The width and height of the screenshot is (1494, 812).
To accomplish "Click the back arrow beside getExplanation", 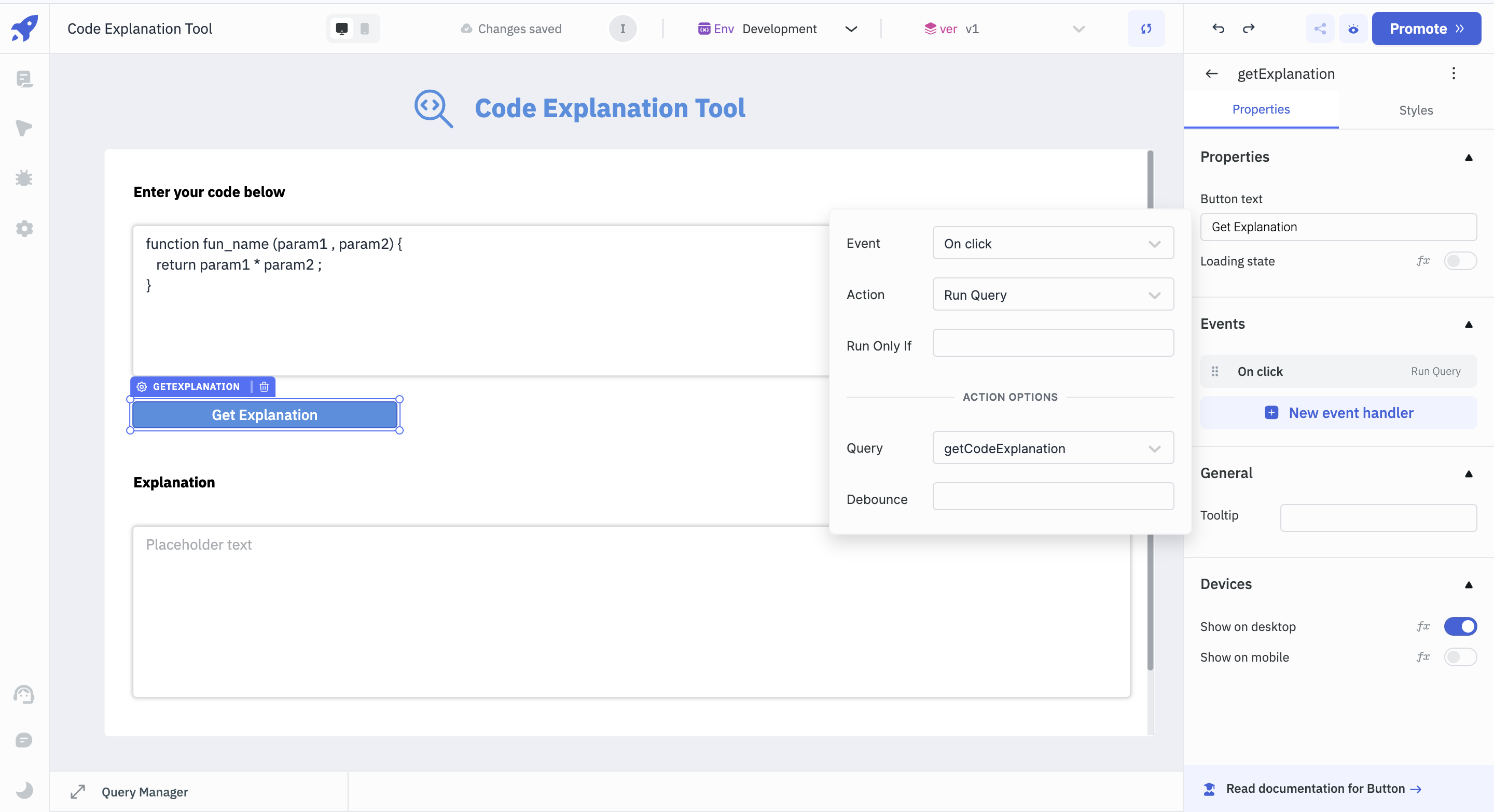I will point(1211,74).
